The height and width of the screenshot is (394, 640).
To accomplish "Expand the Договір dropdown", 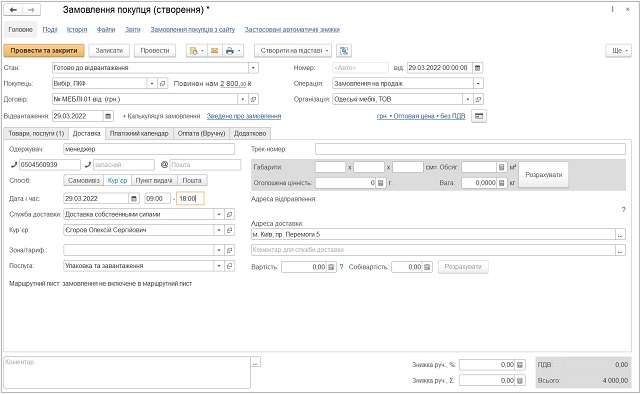I will pos(242,99).
